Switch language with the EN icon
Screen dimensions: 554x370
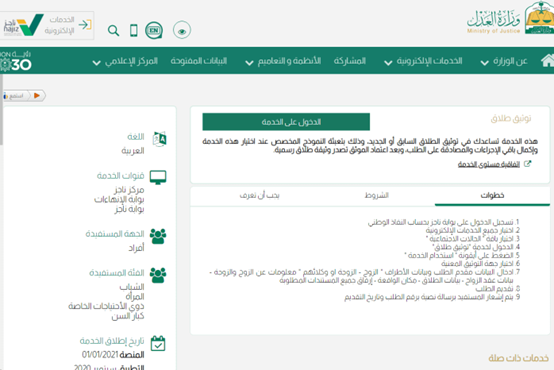tap(154, 30)
